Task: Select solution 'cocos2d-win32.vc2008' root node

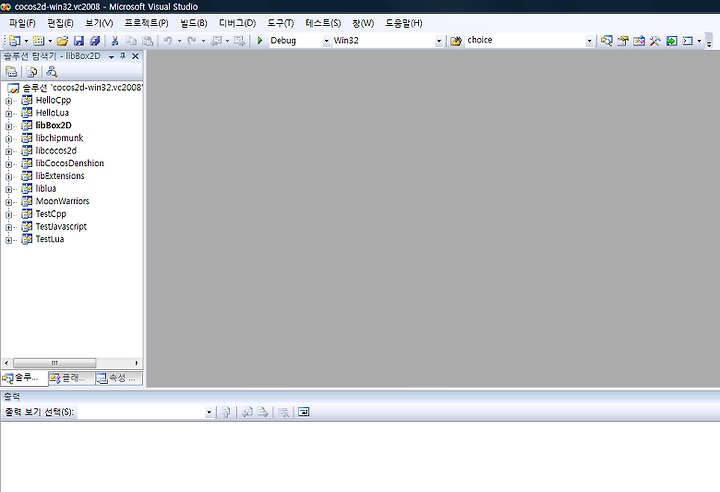Action: click(x=83, y=88)
